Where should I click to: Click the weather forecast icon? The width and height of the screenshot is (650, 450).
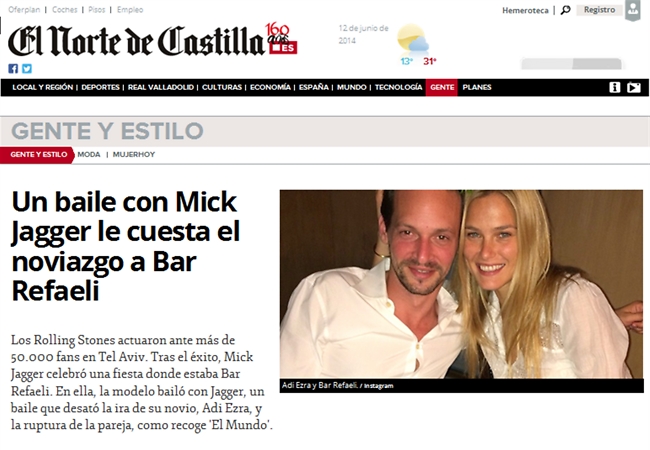pos(413,38)
